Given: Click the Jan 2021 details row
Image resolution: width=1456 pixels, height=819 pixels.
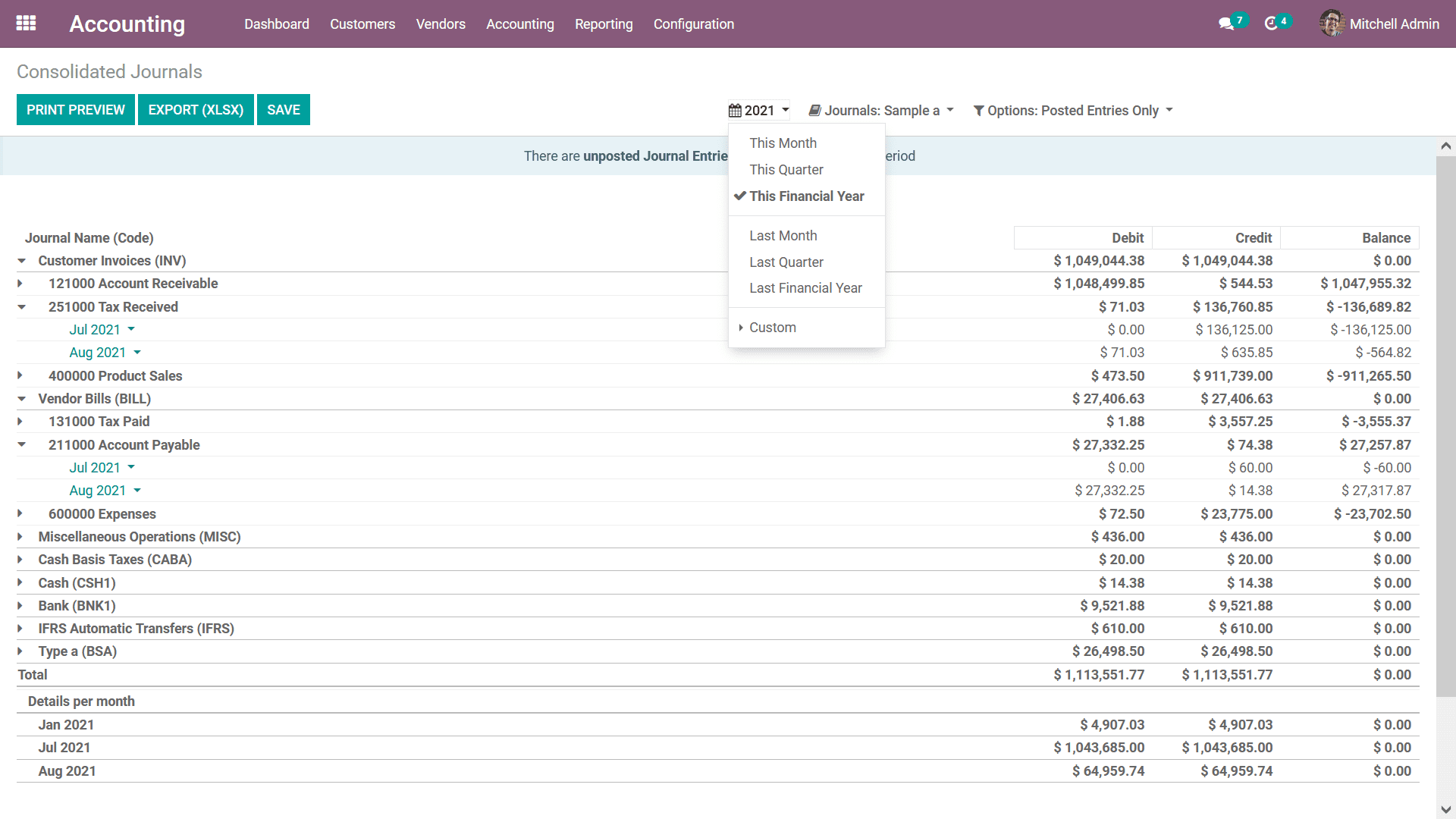Looking at the screenshot, I should (x=717, y=725).
